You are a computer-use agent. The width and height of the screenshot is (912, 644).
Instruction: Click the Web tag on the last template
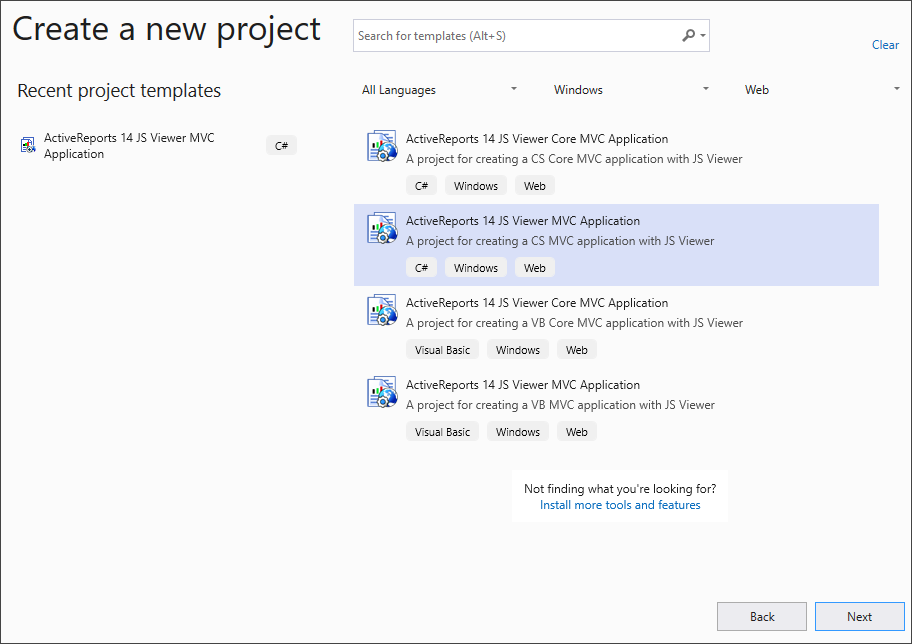tap(576, 431)
